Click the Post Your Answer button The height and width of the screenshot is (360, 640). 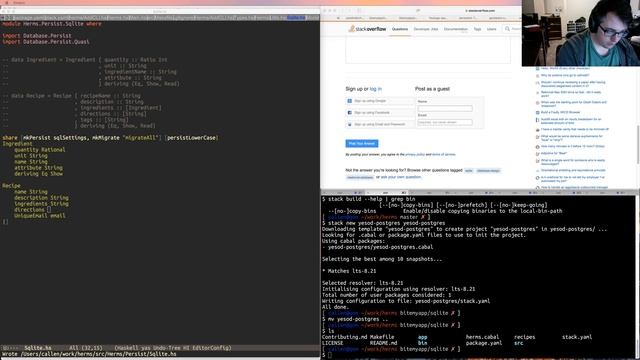[x=362, y=144]
